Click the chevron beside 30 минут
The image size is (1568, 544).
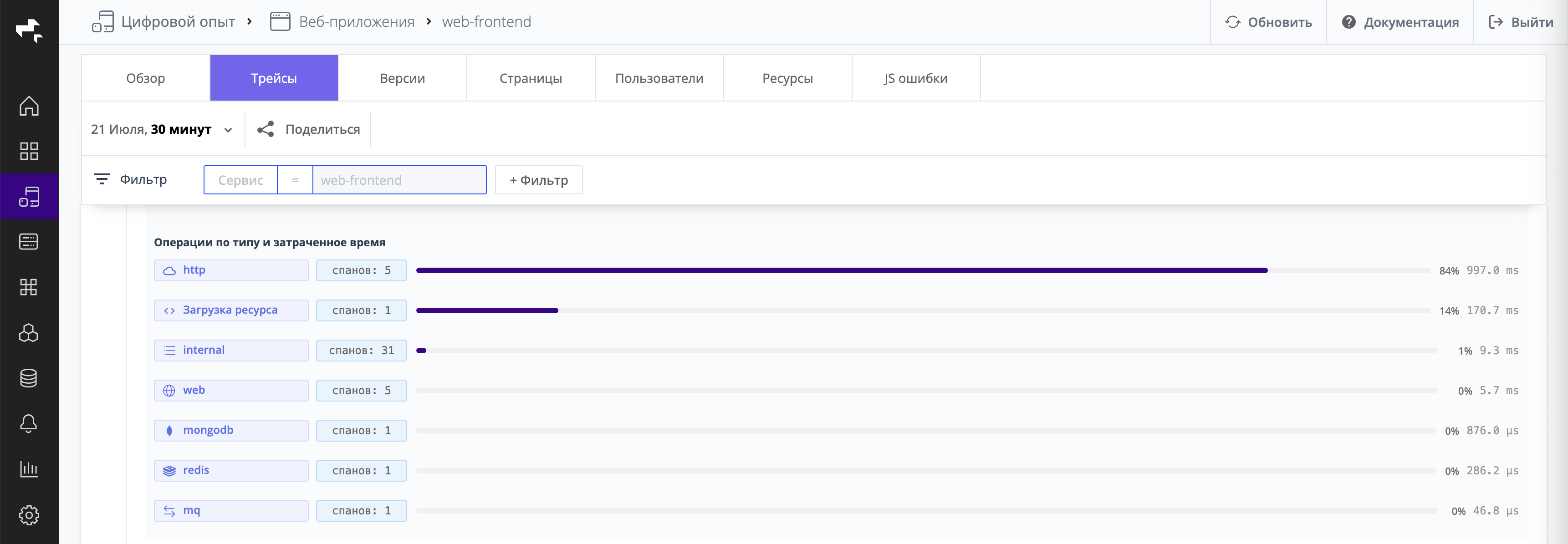(x=228, y=130)
